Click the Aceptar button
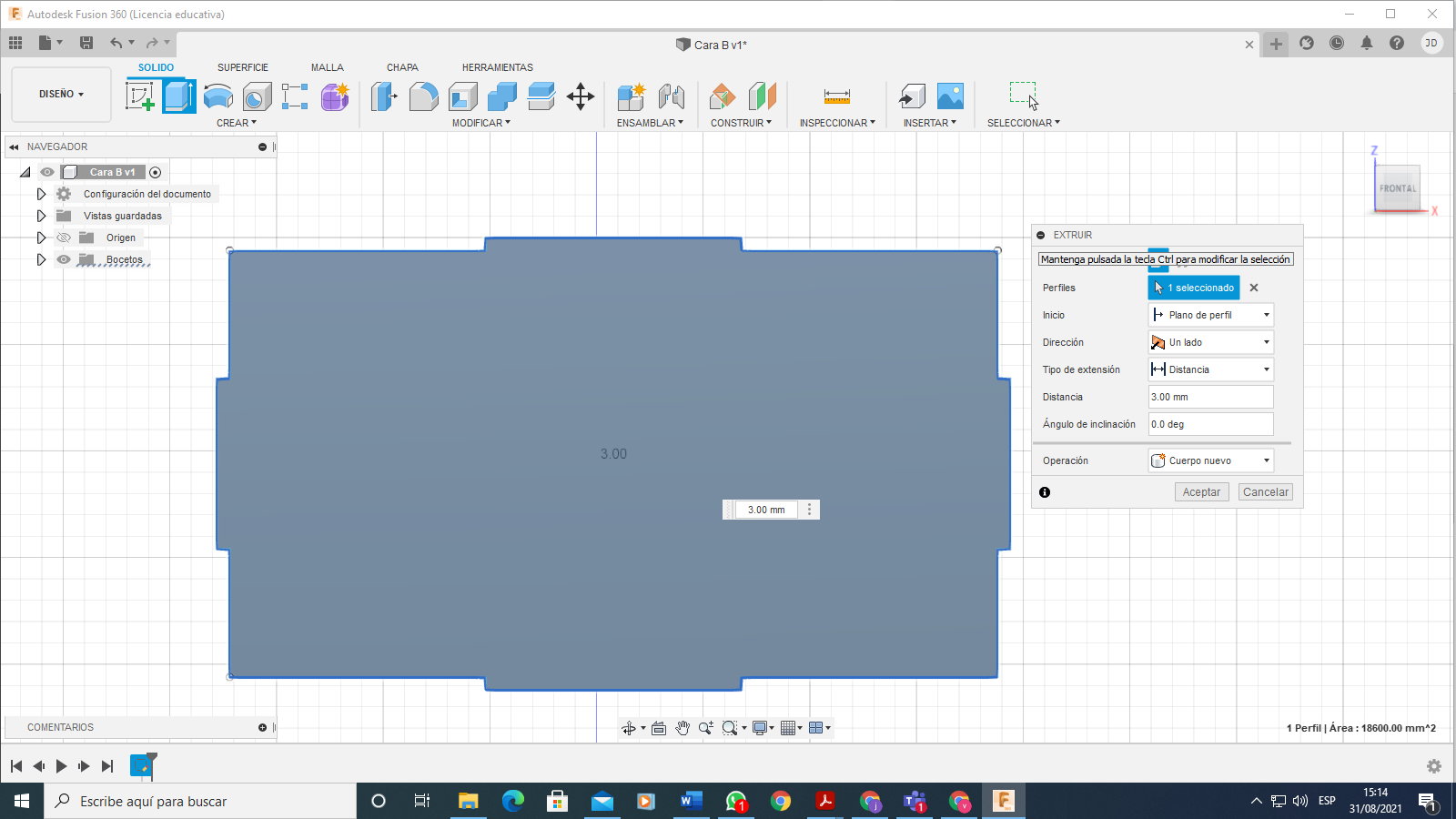1456x819 pixels. point(1201,492)
